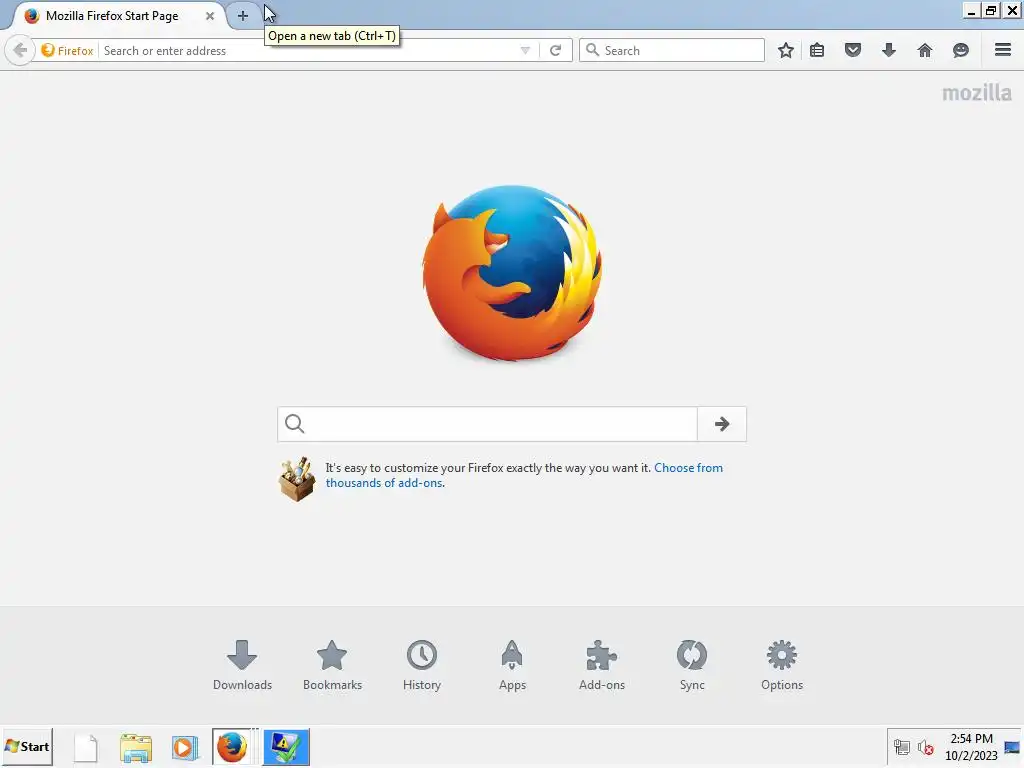
Task: Click the main page search input box
Action: pyautogui.click(x=488, y=424)
